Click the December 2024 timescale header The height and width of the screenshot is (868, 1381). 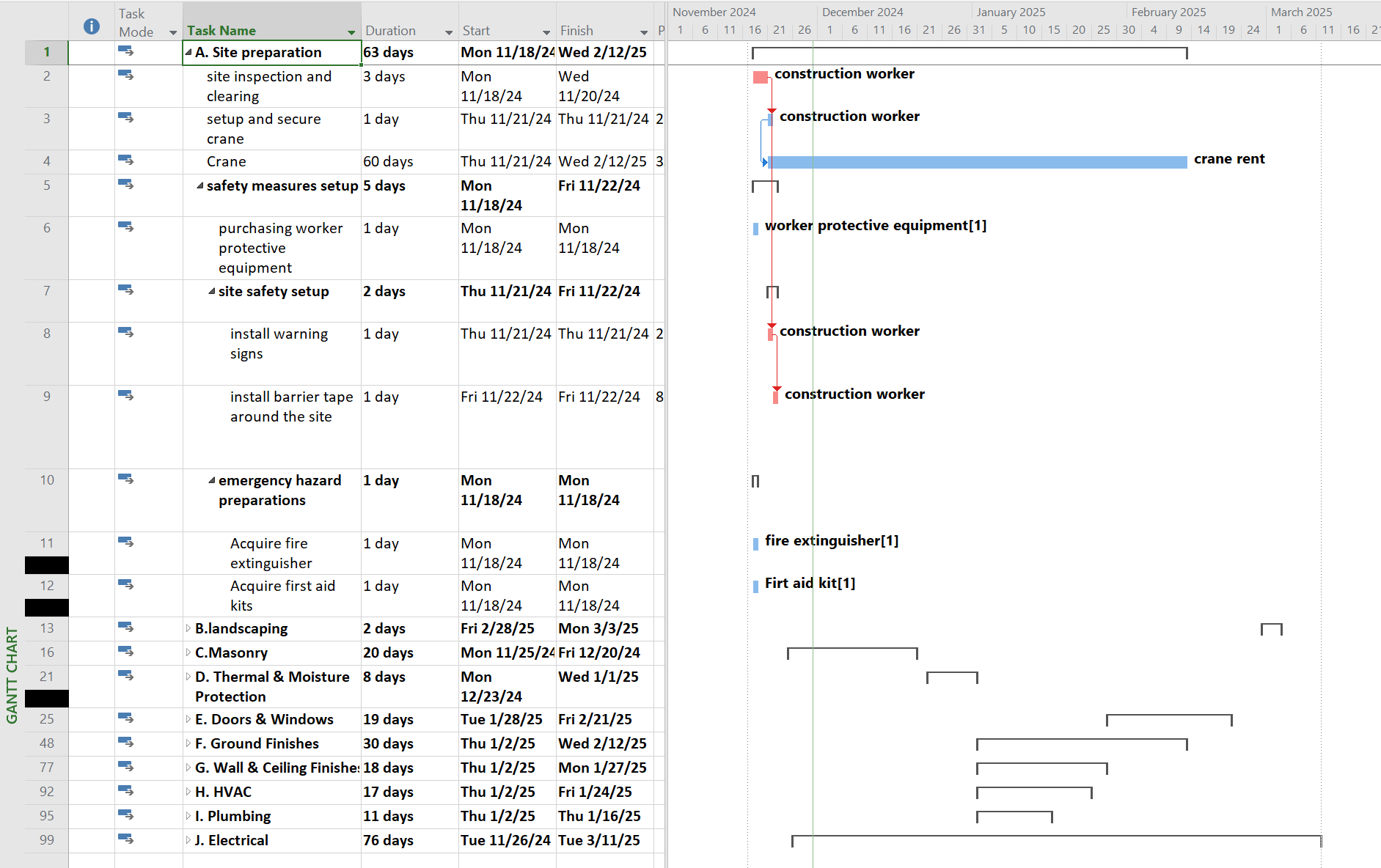pos(862,12)
